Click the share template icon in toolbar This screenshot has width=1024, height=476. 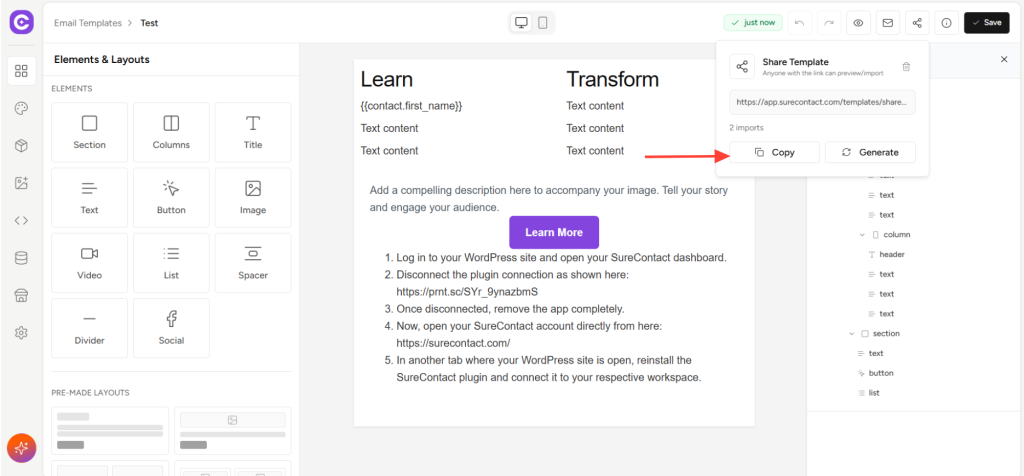[x=917, y=22]
